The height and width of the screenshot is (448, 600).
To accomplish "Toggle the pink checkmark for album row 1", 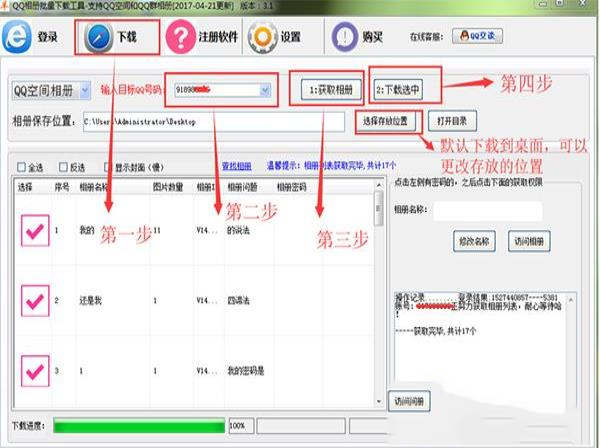I will click(x=37, y=231).
